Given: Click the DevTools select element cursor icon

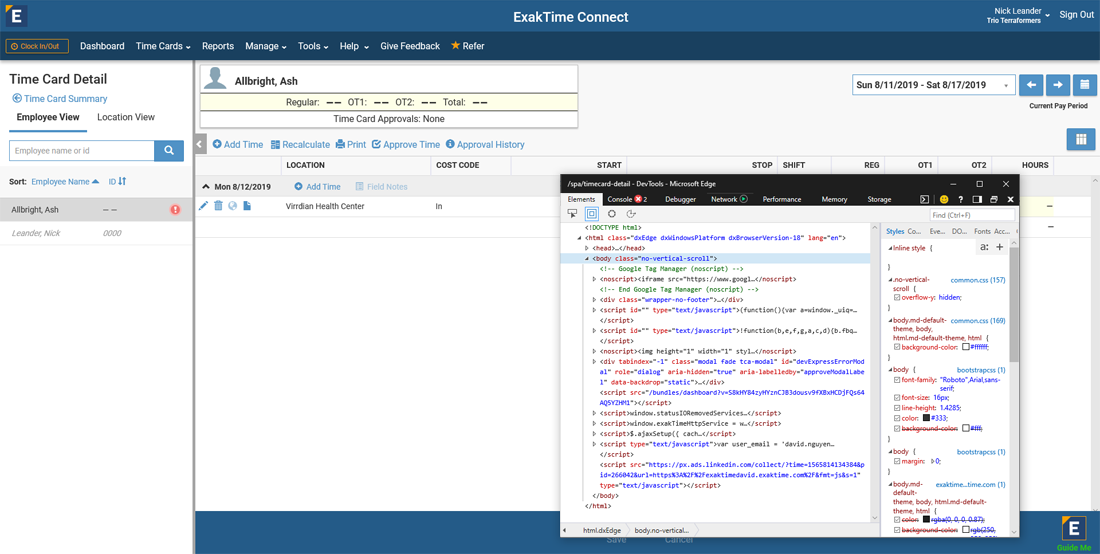Looking at the screenshot, I should coord(572,214).
